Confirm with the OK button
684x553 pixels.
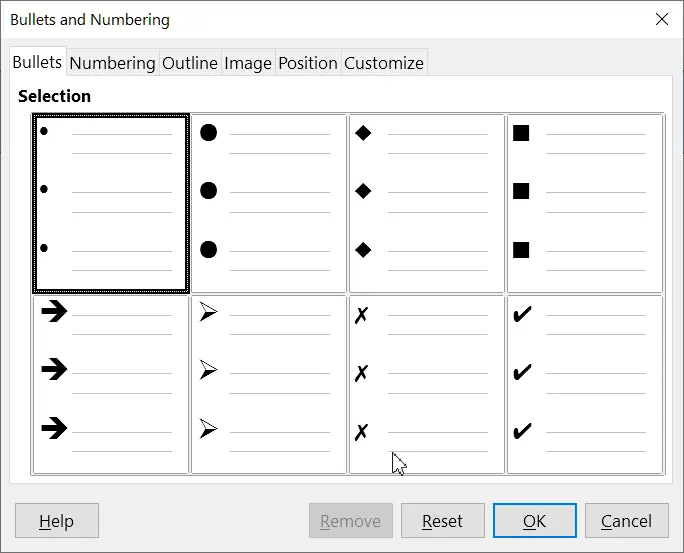pyautogui.click(x=534, y=521)
